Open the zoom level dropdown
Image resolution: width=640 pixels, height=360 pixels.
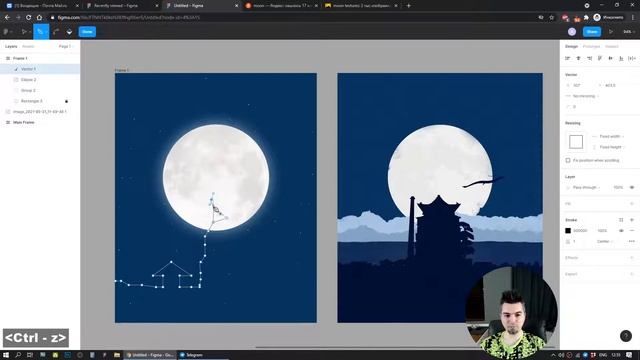click(x=628, y=31)
